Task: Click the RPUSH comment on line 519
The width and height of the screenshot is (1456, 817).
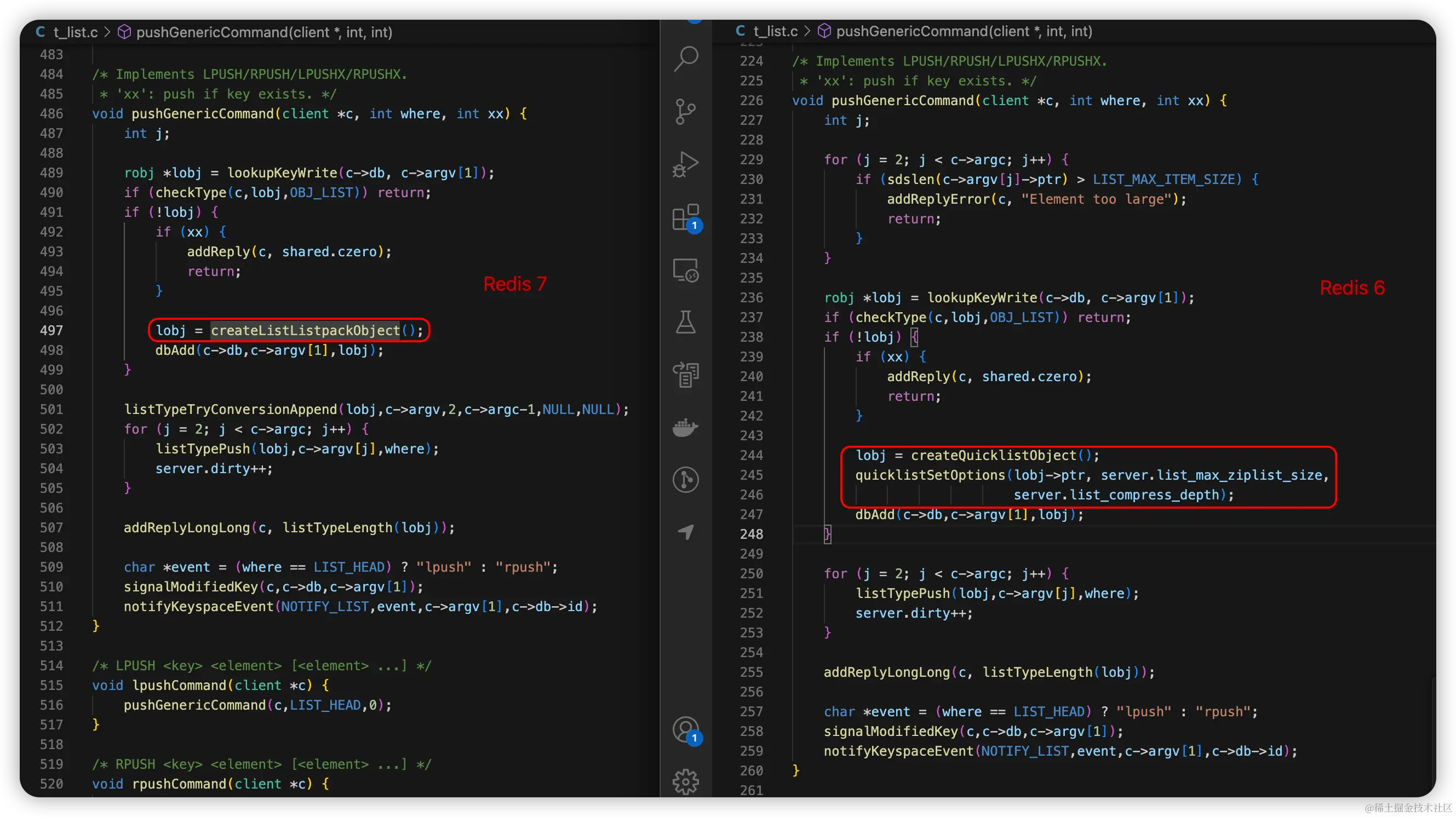Action: [262, 764]
